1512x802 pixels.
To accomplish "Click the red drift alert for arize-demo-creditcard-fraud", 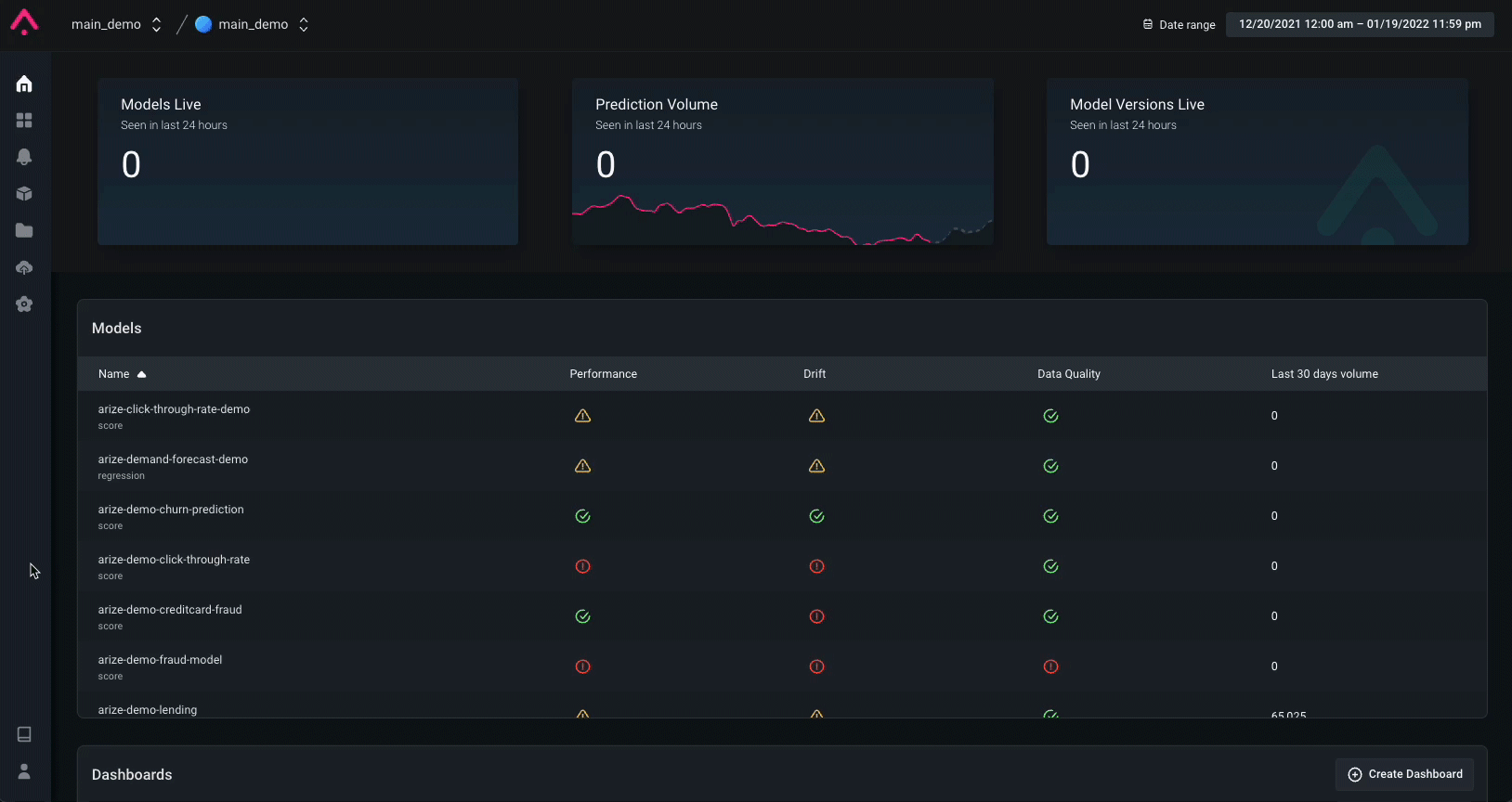I will click(816, 616).
